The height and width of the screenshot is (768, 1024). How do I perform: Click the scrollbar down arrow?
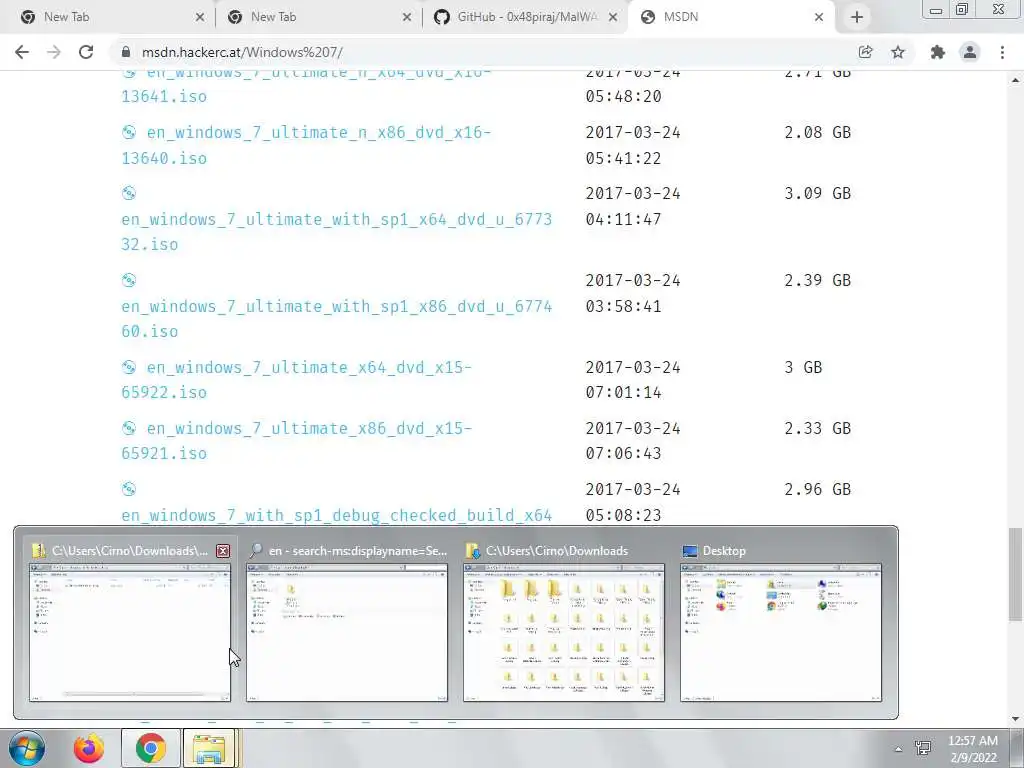pos(1015,719)
